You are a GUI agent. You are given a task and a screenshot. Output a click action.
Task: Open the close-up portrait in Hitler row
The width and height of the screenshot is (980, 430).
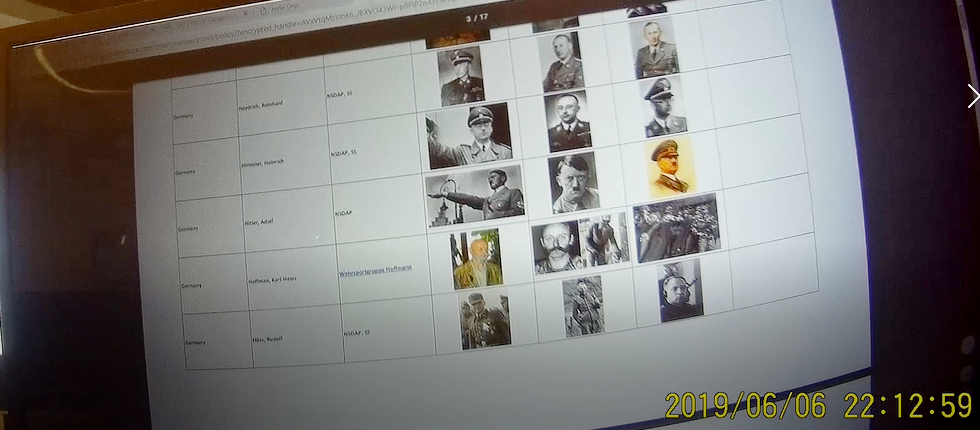tap(574, 182)
